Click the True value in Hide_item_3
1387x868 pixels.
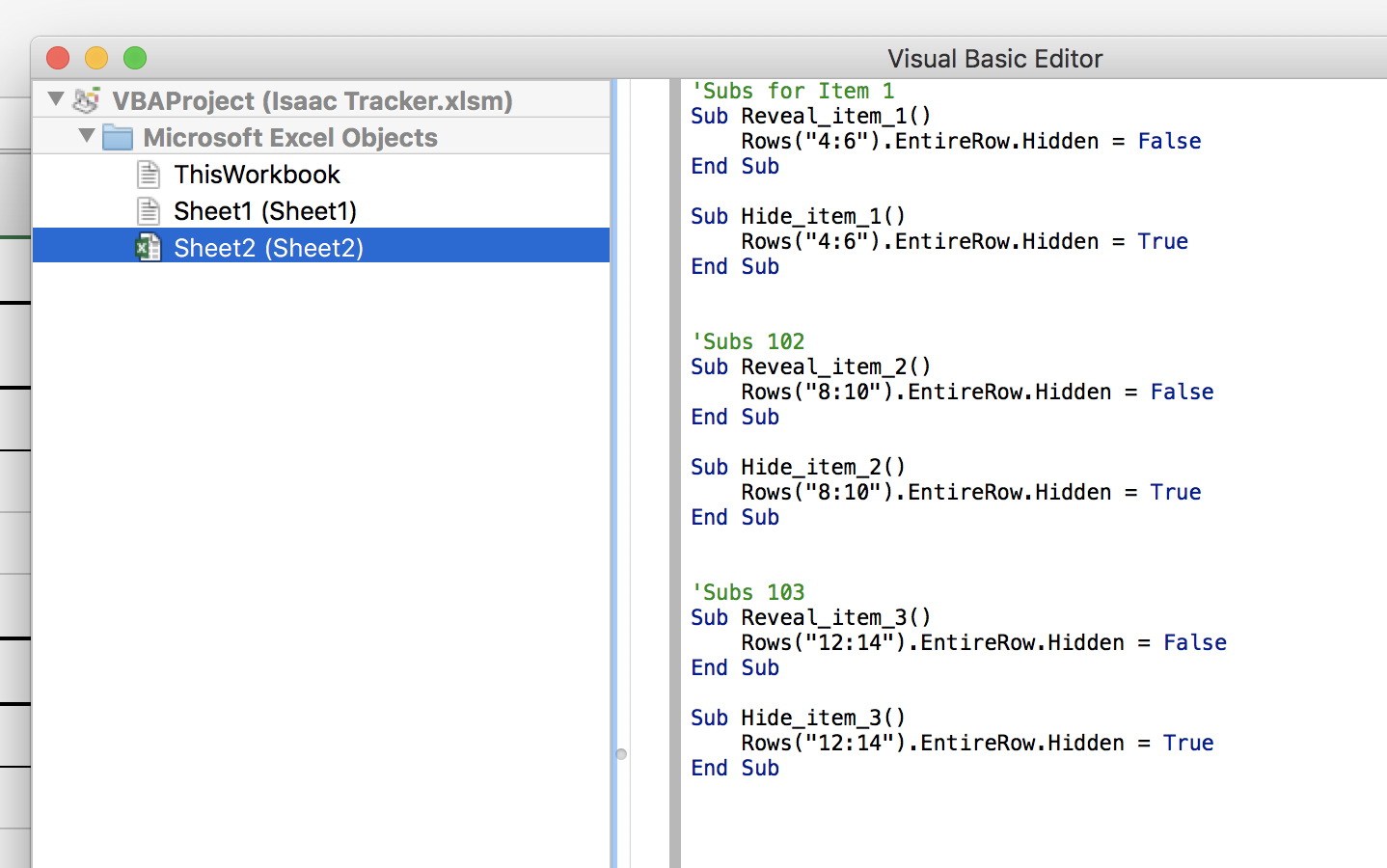click(x=1188, y=743)
